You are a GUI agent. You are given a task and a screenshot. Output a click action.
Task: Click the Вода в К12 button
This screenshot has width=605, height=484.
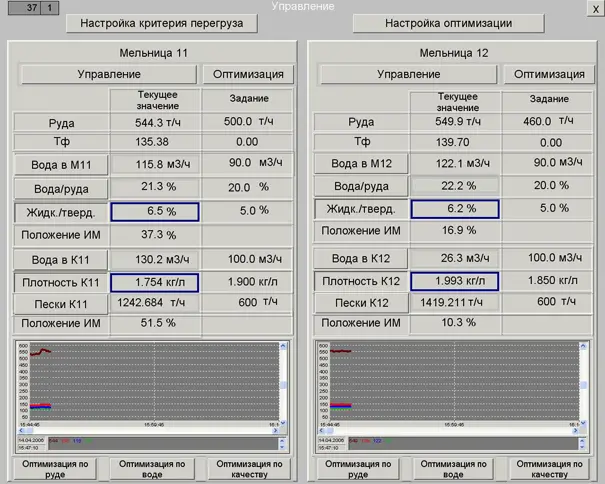[x=360, y=258]
